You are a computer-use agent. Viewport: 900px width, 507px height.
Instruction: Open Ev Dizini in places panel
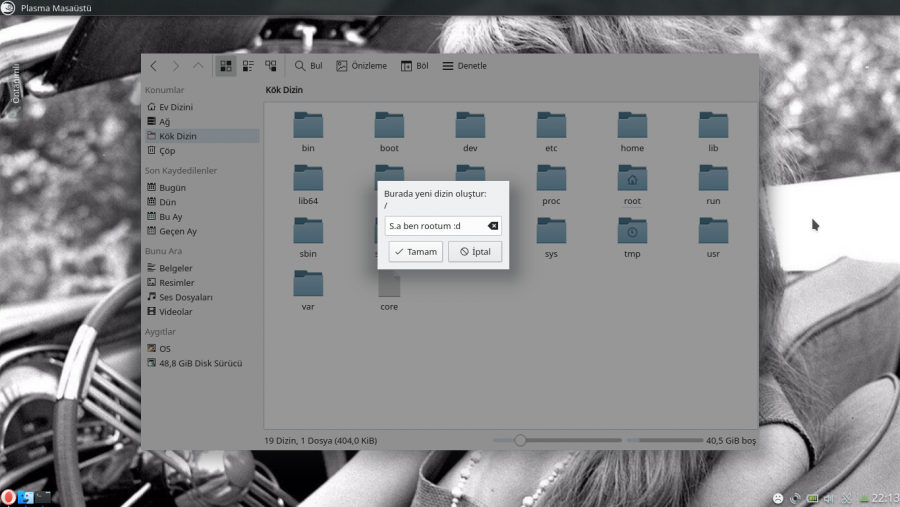200,107
